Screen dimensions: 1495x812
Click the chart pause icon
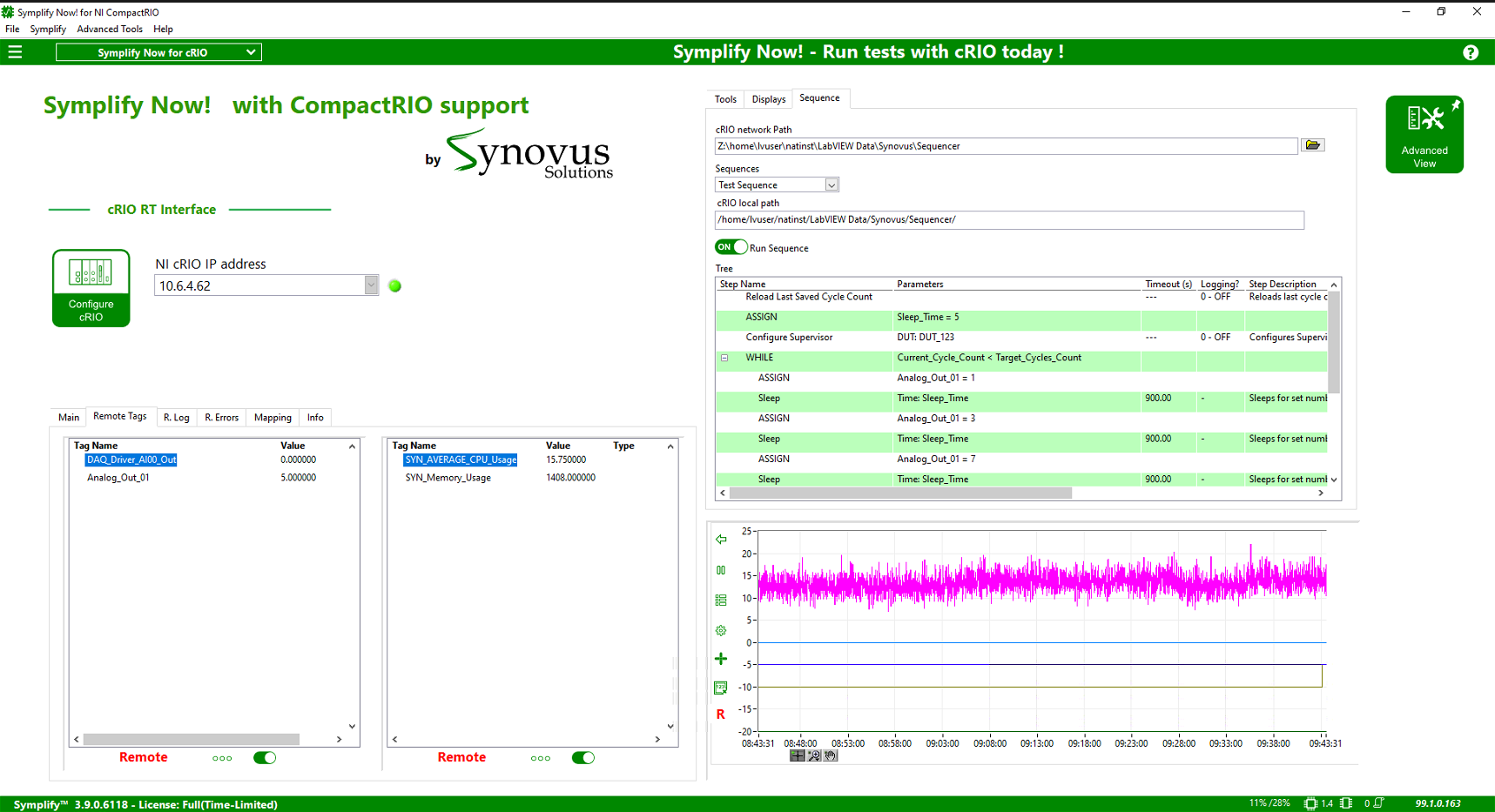pyautogui.click(x=721, y=570)
